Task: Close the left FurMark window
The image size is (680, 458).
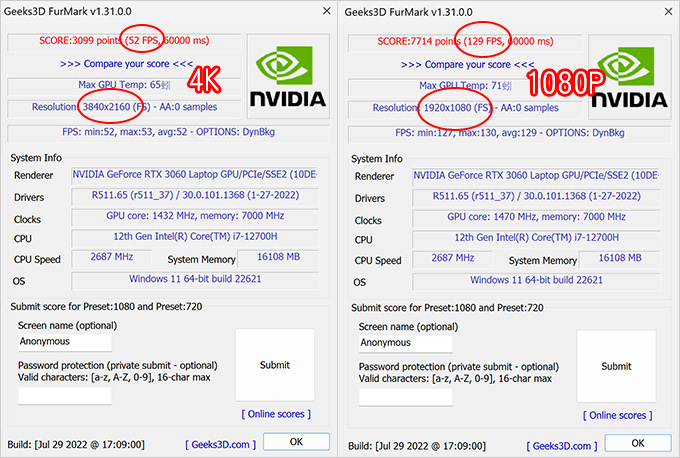Action: pyautogui.click(x=327, y=11)
